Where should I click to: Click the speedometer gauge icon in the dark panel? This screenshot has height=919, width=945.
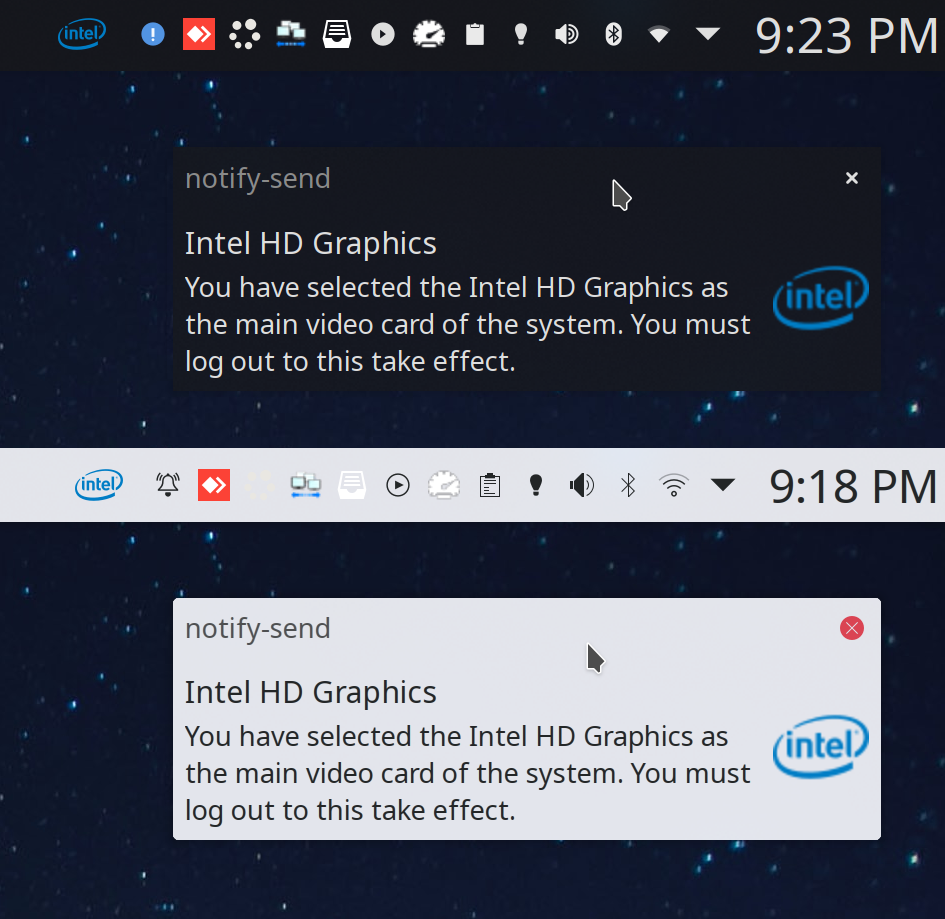(x=429, y=34)
